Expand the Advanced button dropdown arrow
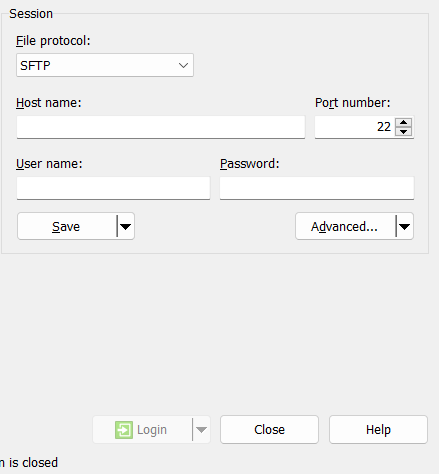The image size is (439, 474). [405, 226]
